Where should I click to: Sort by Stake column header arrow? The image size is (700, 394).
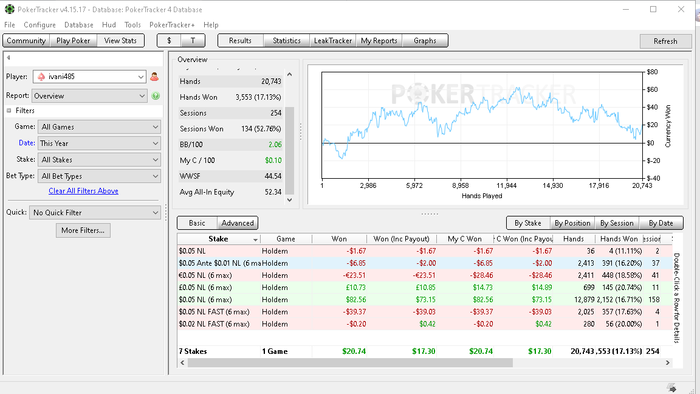pos(255,240)
